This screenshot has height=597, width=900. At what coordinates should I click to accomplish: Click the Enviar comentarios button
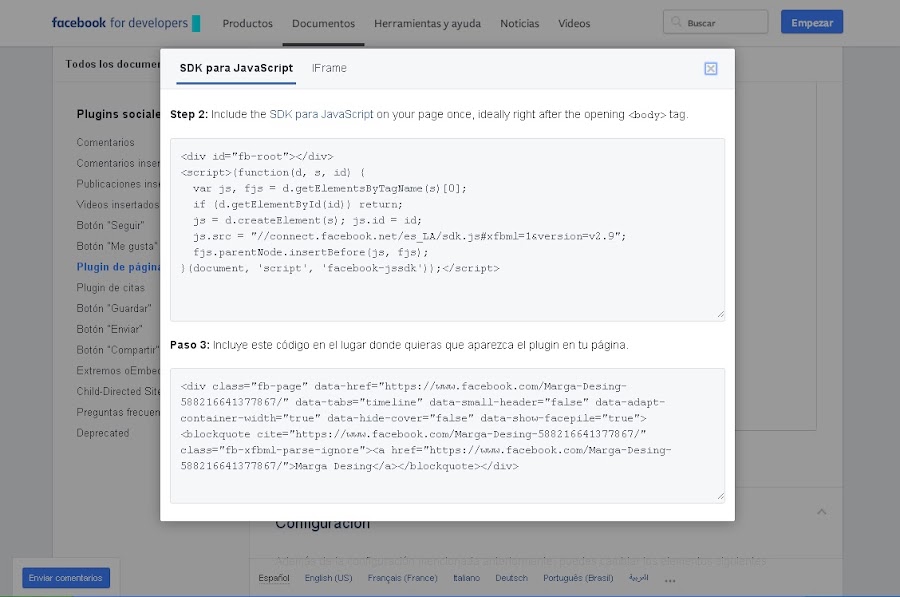tap(65, 577)
